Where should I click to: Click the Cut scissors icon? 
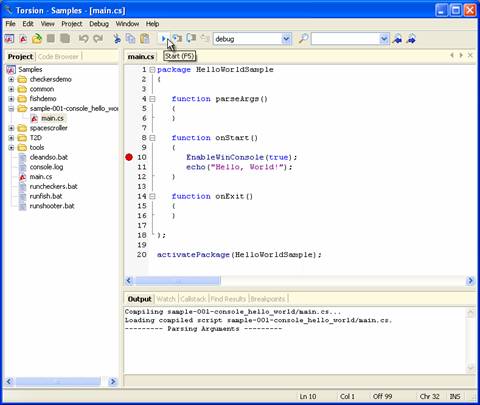117,39
